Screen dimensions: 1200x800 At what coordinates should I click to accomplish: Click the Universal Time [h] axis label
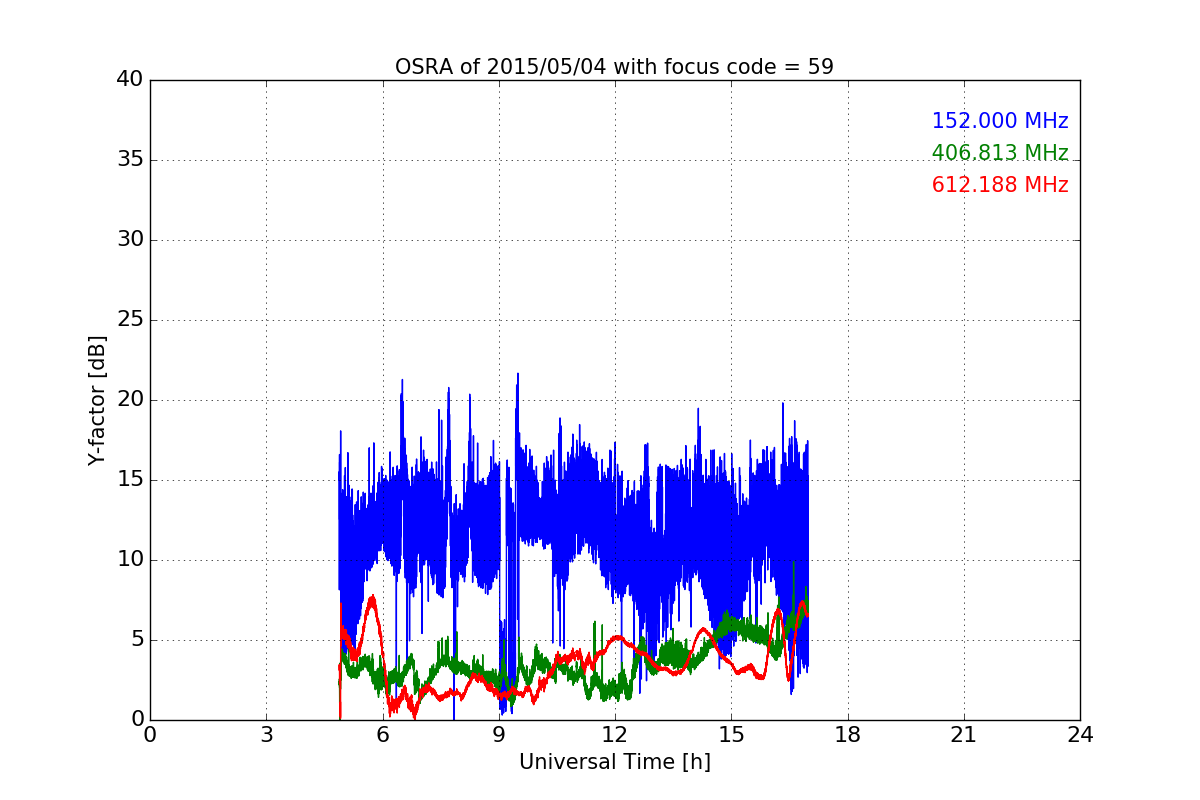614,762
